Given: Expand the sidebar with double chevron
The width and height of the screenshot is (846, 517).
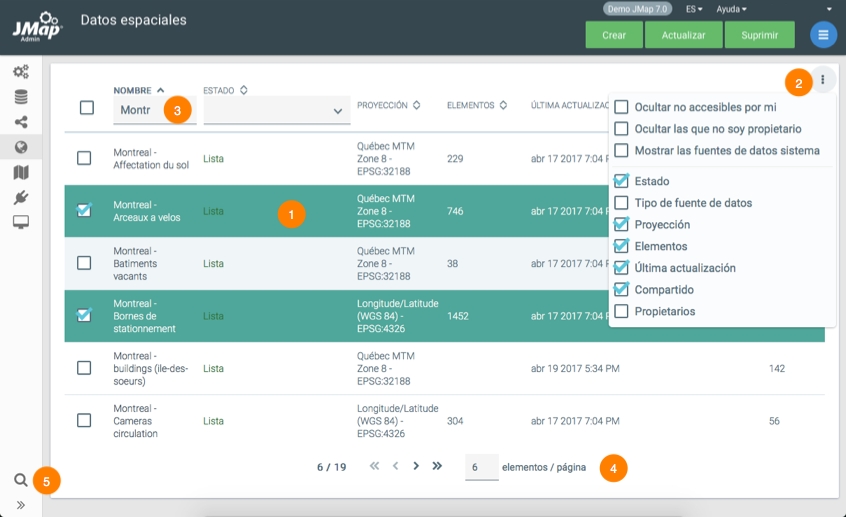Looking at the screenshot, I should pyautogui.click(x=21, y=505).
